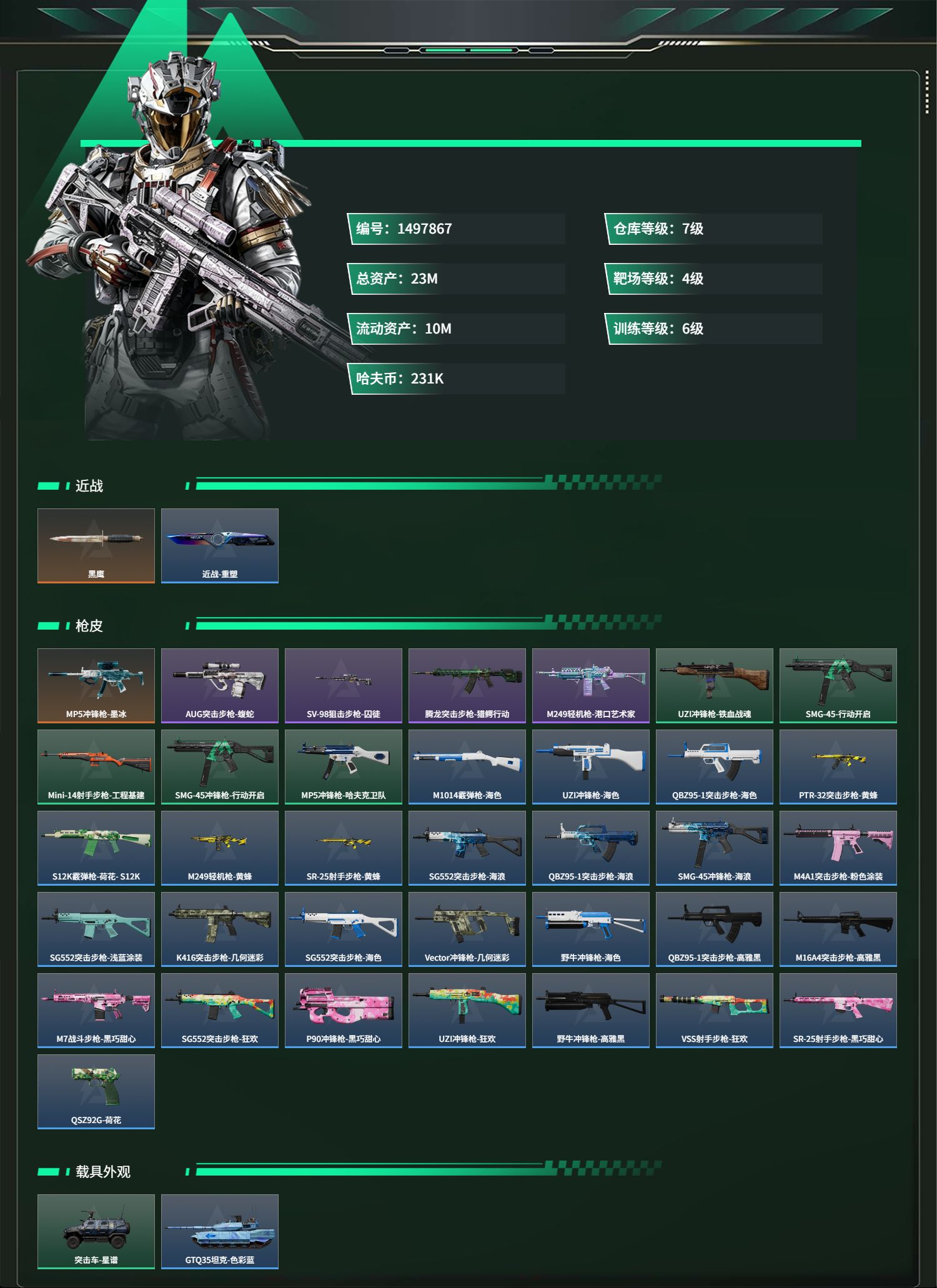This screenshot has width=937, height=1288.
Task: Open the 野牛冲锋枪-海色 skin card
Action: coord(591,929)
